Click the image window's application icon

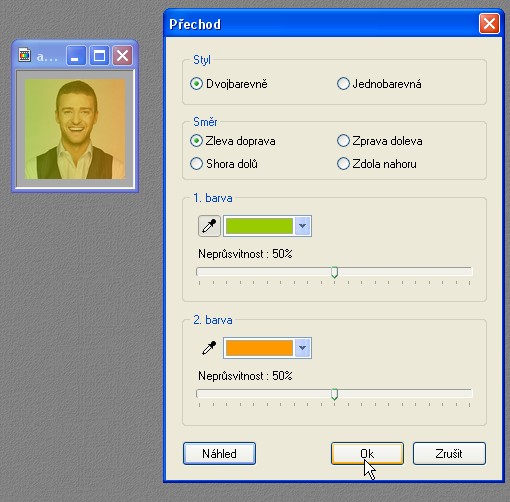click(24, 55)
